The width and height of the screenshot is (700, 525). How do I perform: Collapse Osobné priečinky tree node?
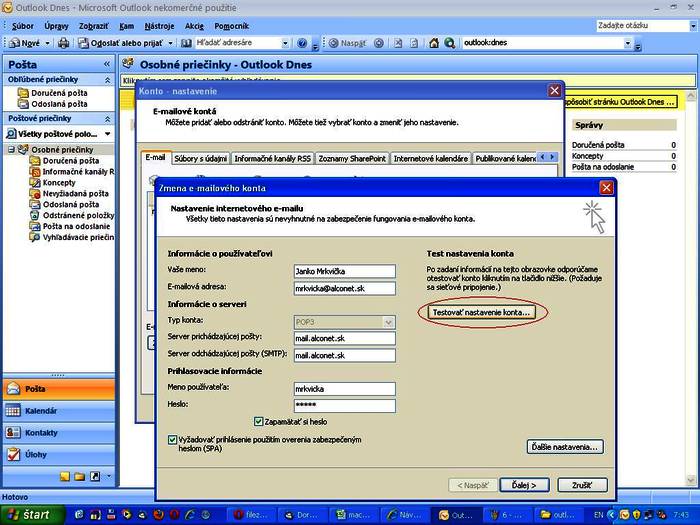11,150
